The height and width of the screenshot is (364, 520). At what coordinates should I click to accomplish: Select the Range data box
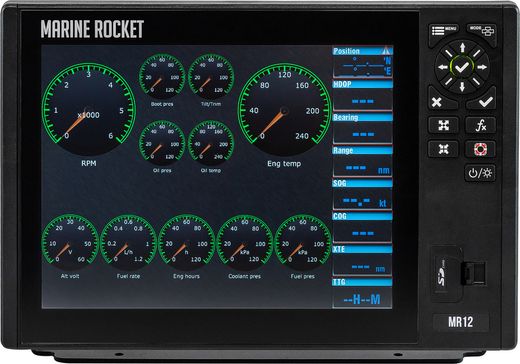pyautogui.click(x=363, y=161)
